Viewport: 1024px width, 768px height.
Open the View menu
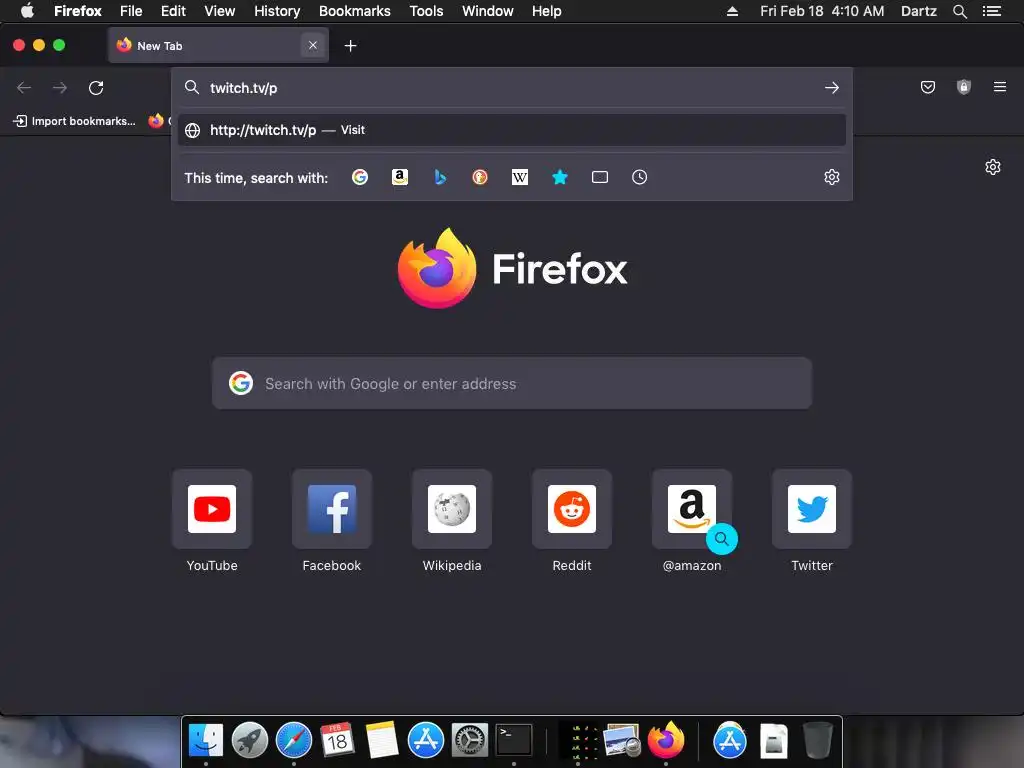[x=219, y=11]
